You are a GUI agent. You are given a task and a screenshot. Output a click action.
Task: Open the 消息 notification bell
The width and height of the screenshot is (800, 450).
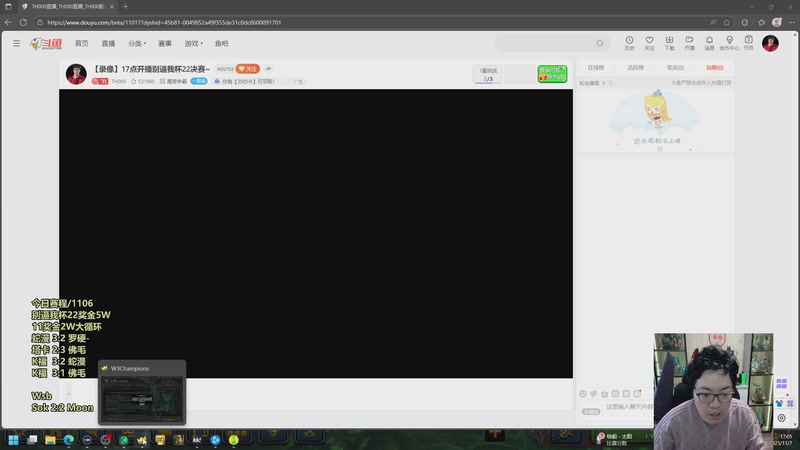[709, 43]
